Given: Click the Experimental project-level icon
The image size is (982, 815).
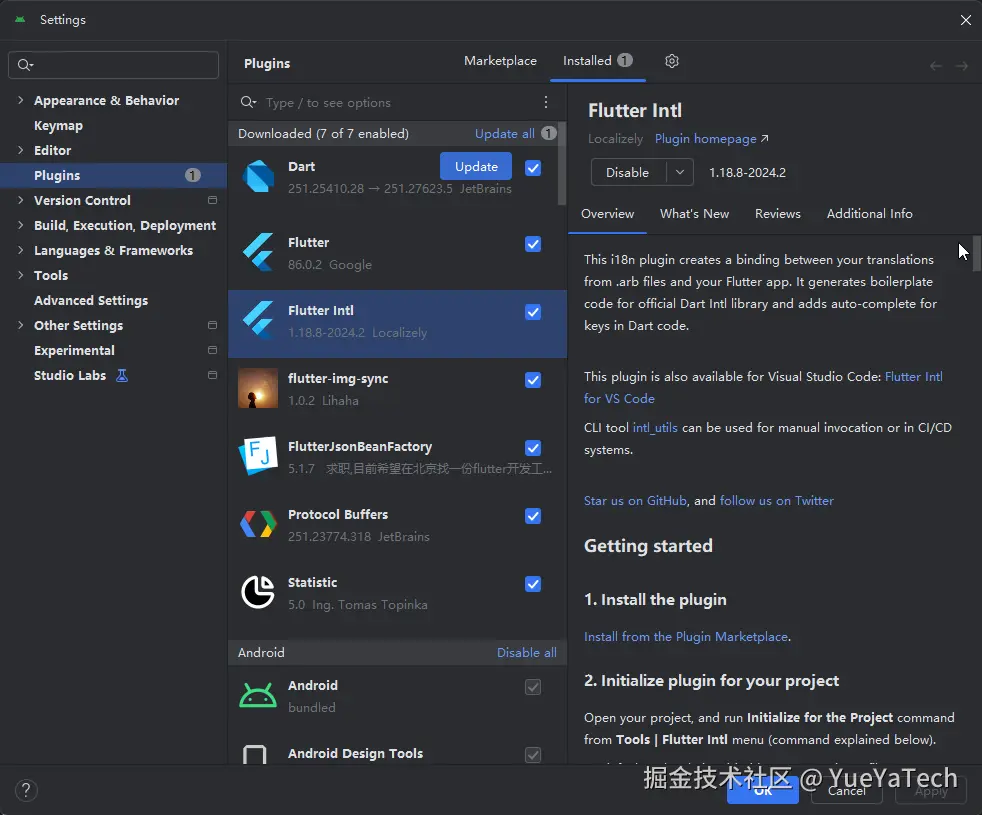Looking at the screenshot, I should [x=212, y=350].
